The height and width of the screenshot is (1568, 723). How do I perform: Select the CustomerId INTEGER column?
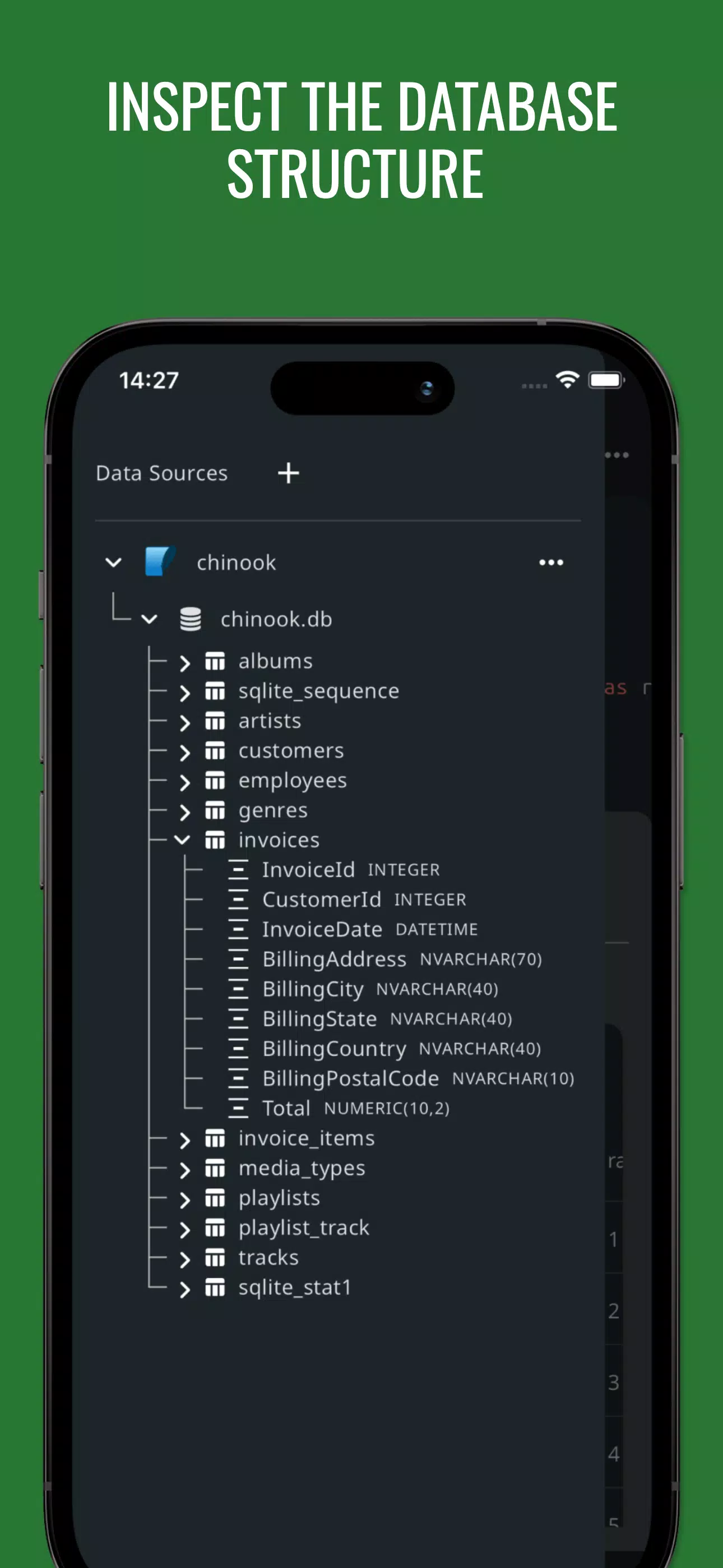point(364,900)
